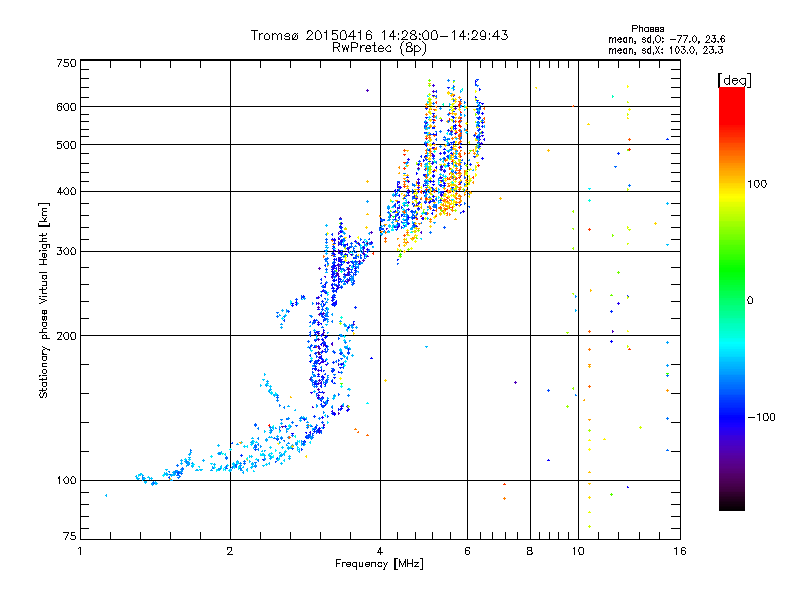Screen dimensions: 800x600
Task: Click the 1 tick on the frequency axis
Action: pyautogui.click(x=81, y=551)
